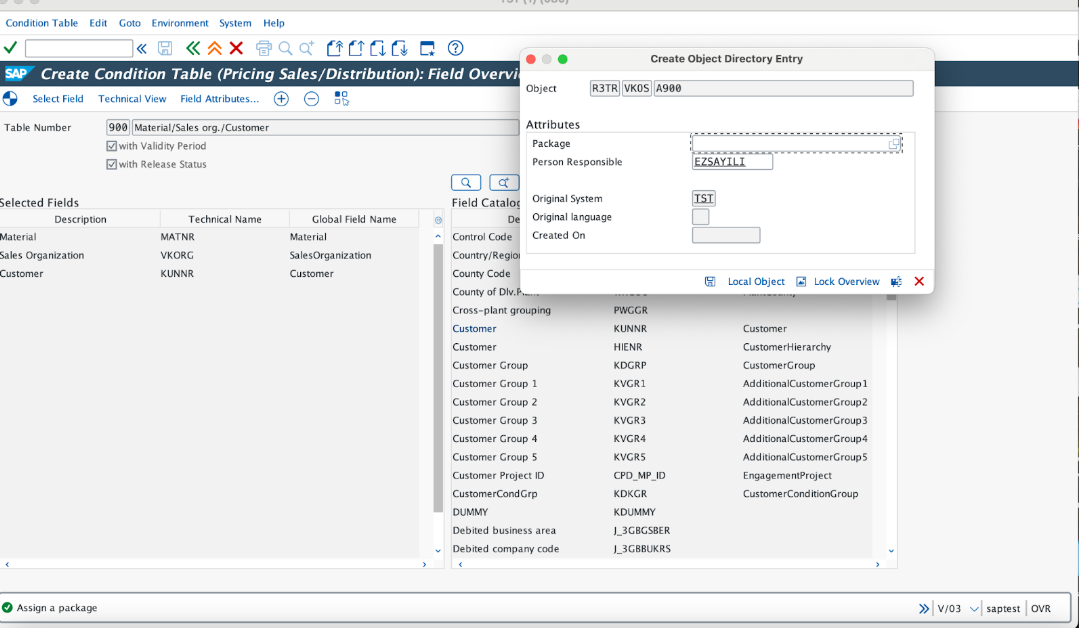Click the save diskette icon in main toolbar
This screenshot has height=628, width=1080.
coord(165,48)
